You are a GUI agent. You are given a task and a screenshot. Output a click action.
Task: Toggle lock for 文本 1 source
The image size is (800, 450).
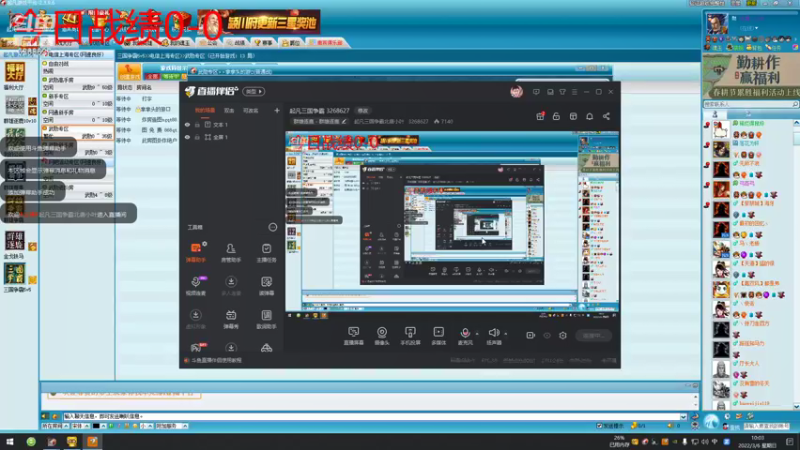pyautogui.click(x=197, y=124)
